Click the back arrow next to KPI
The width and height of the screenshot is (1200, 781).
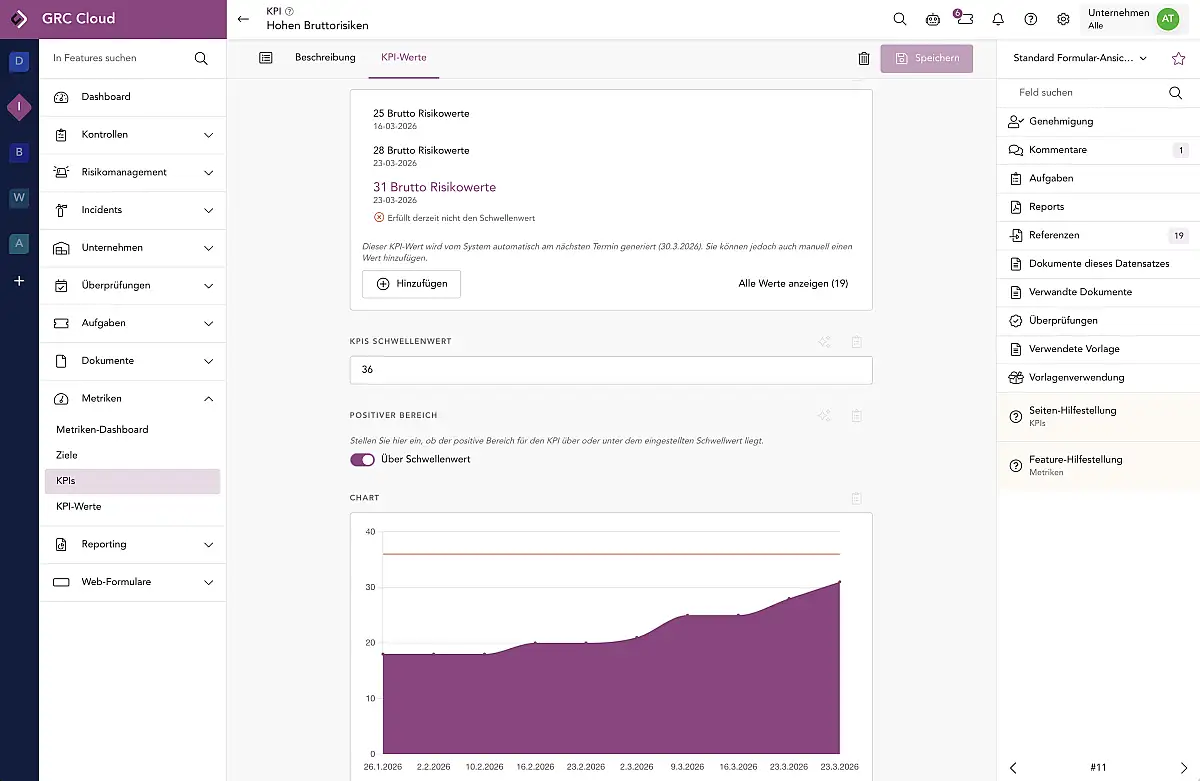click(x=243, y=19)
